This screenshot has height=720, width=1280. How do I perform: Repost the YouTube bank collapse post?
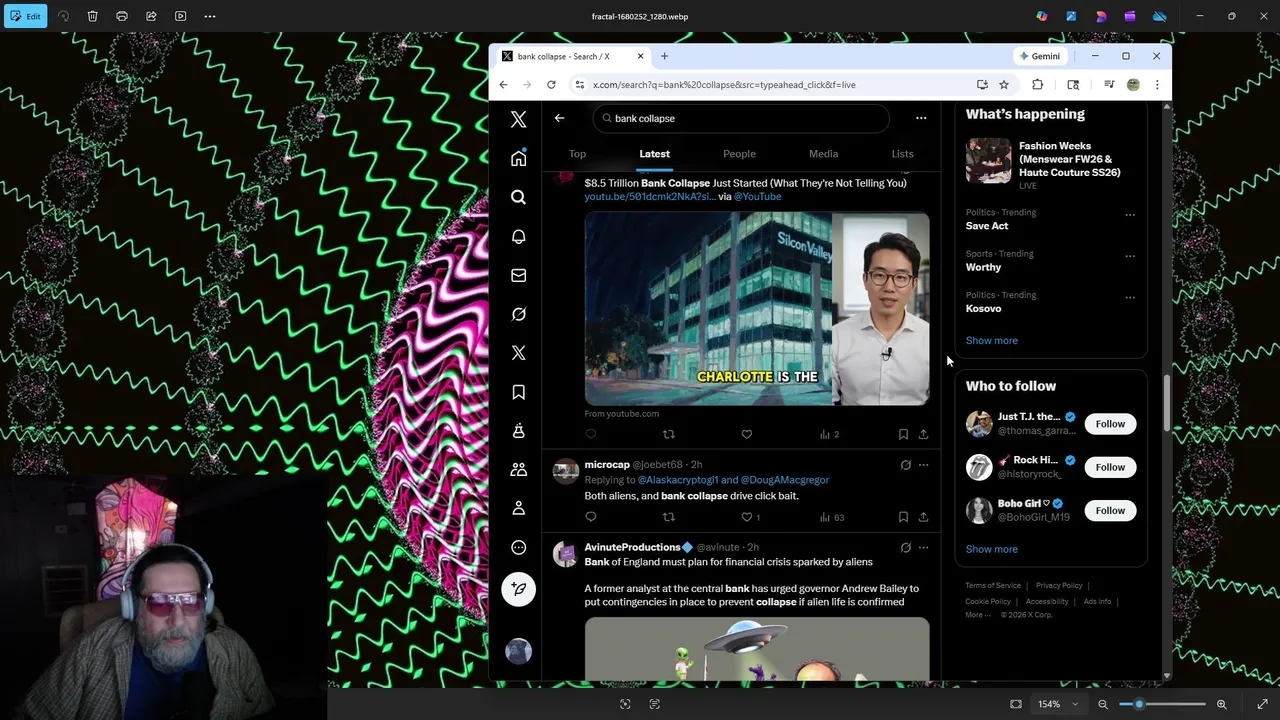(x=669, y=434)
